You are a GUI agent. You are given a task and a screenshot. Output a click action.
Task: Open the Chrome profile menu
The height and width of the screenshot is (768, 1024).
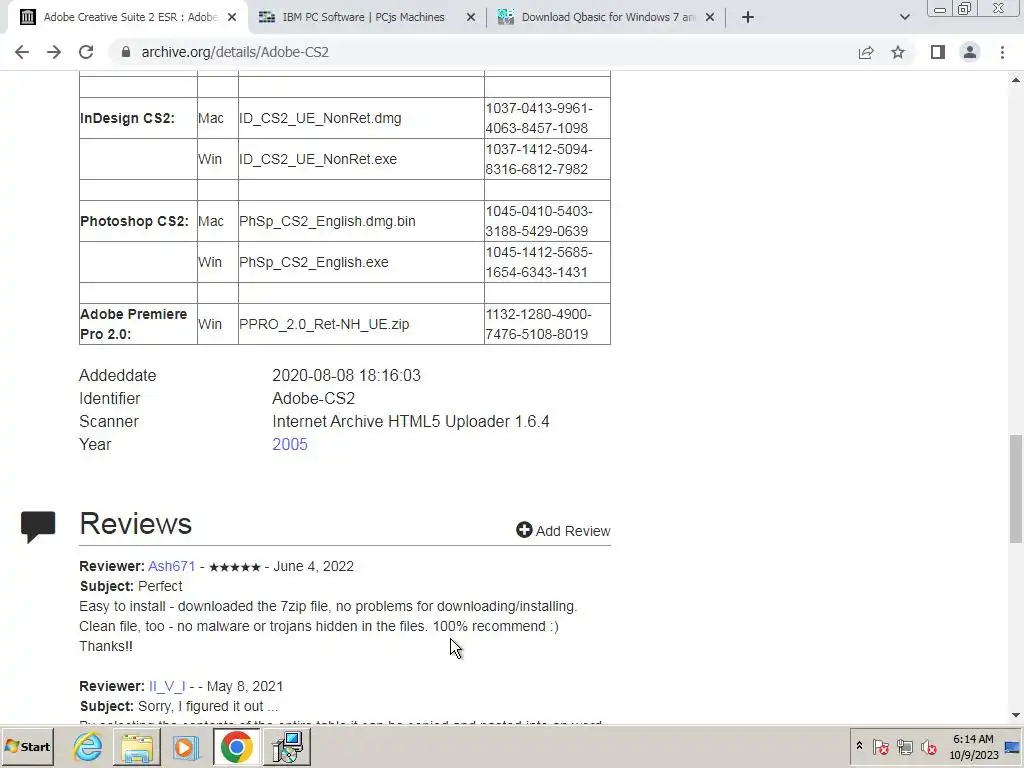click(x=970, y=52)
